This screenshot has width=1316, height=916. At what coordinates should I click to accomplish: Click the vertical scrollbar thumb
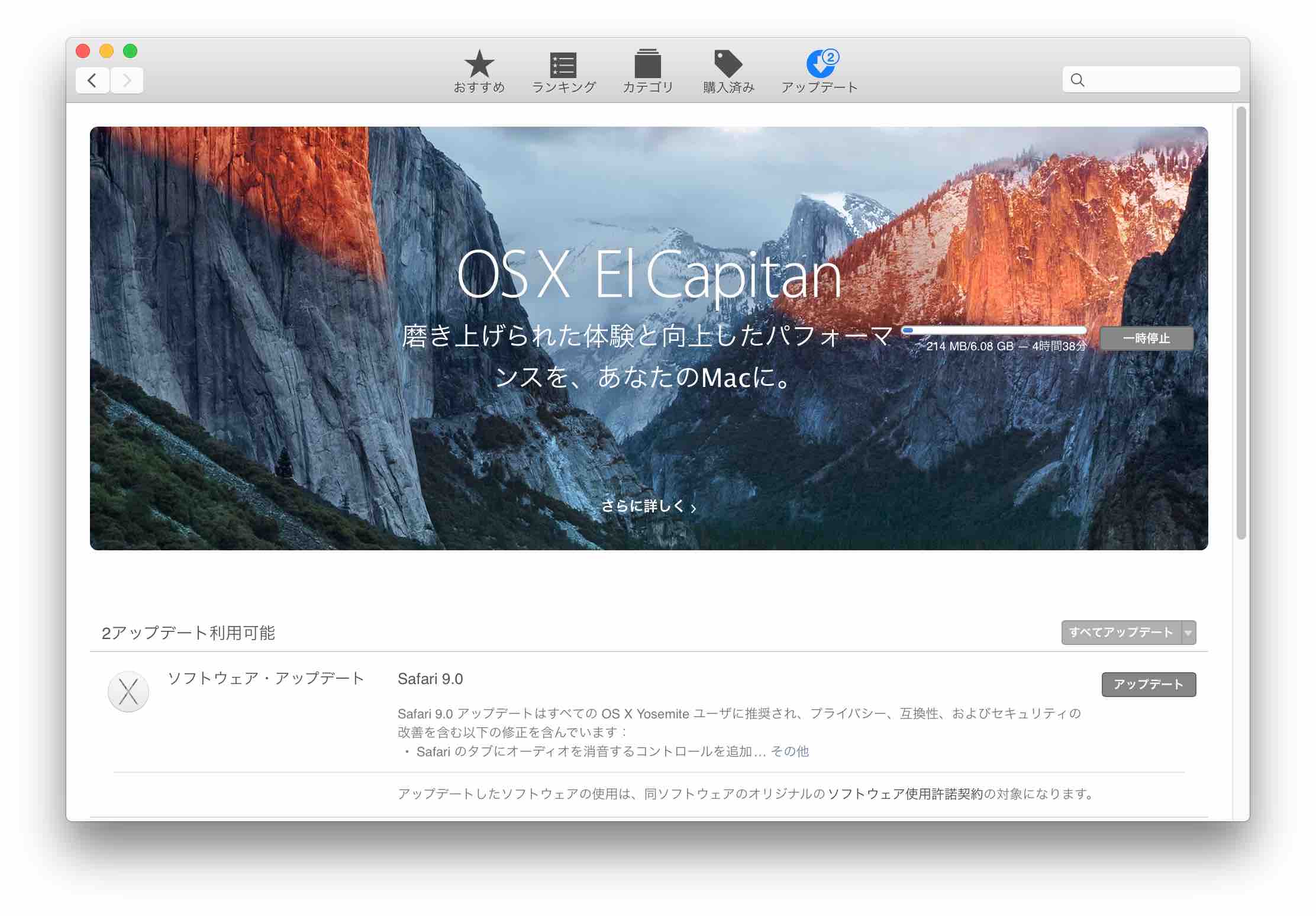tap(1241, 322)
